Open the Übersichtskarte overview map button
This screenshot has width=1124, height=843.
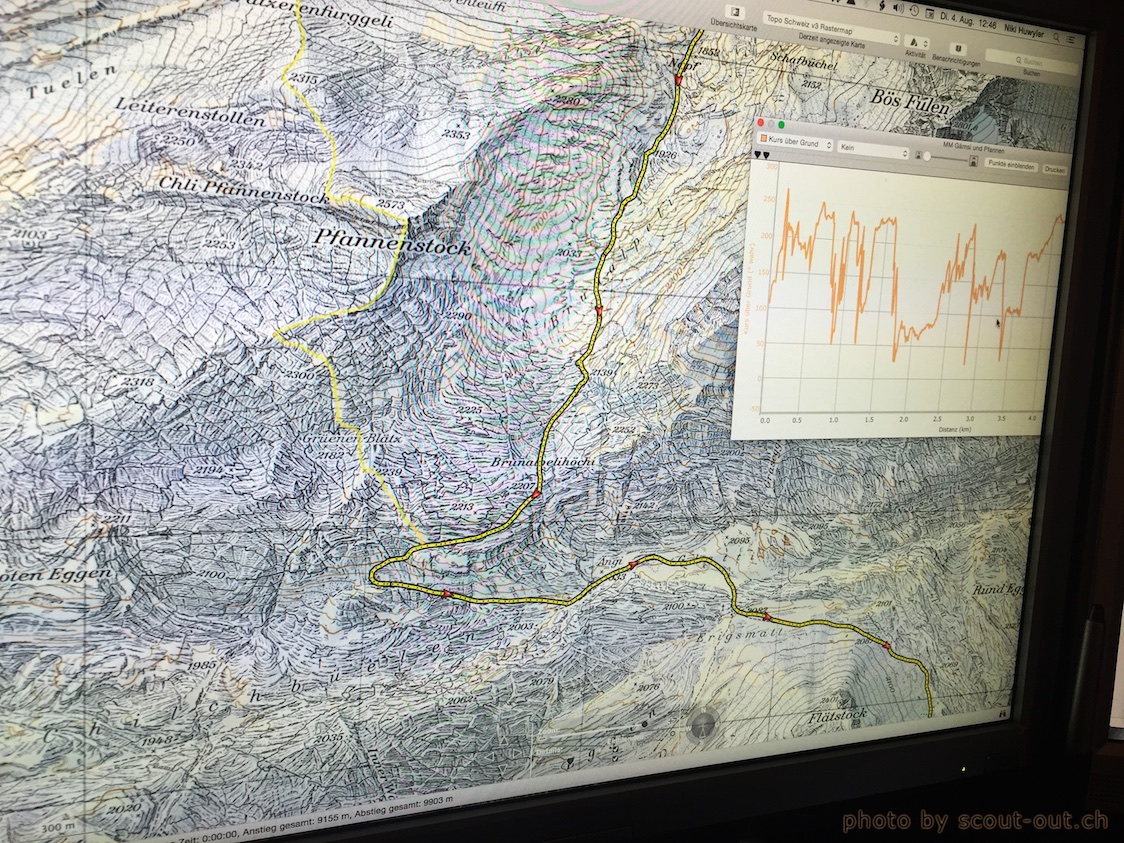(735, 12)
